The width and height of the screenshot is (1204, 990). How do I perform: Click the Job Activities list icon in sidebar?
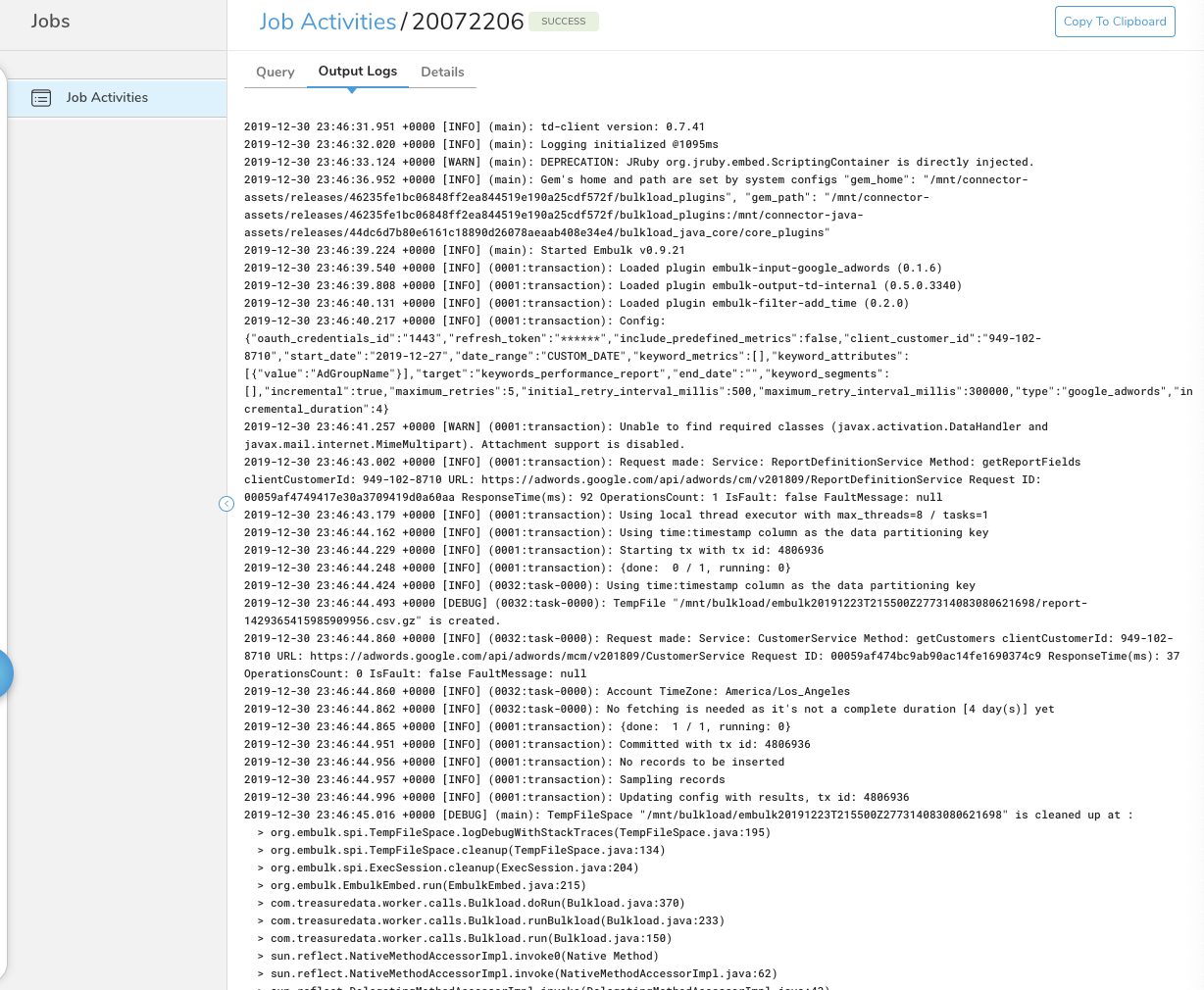pos(41,98)
